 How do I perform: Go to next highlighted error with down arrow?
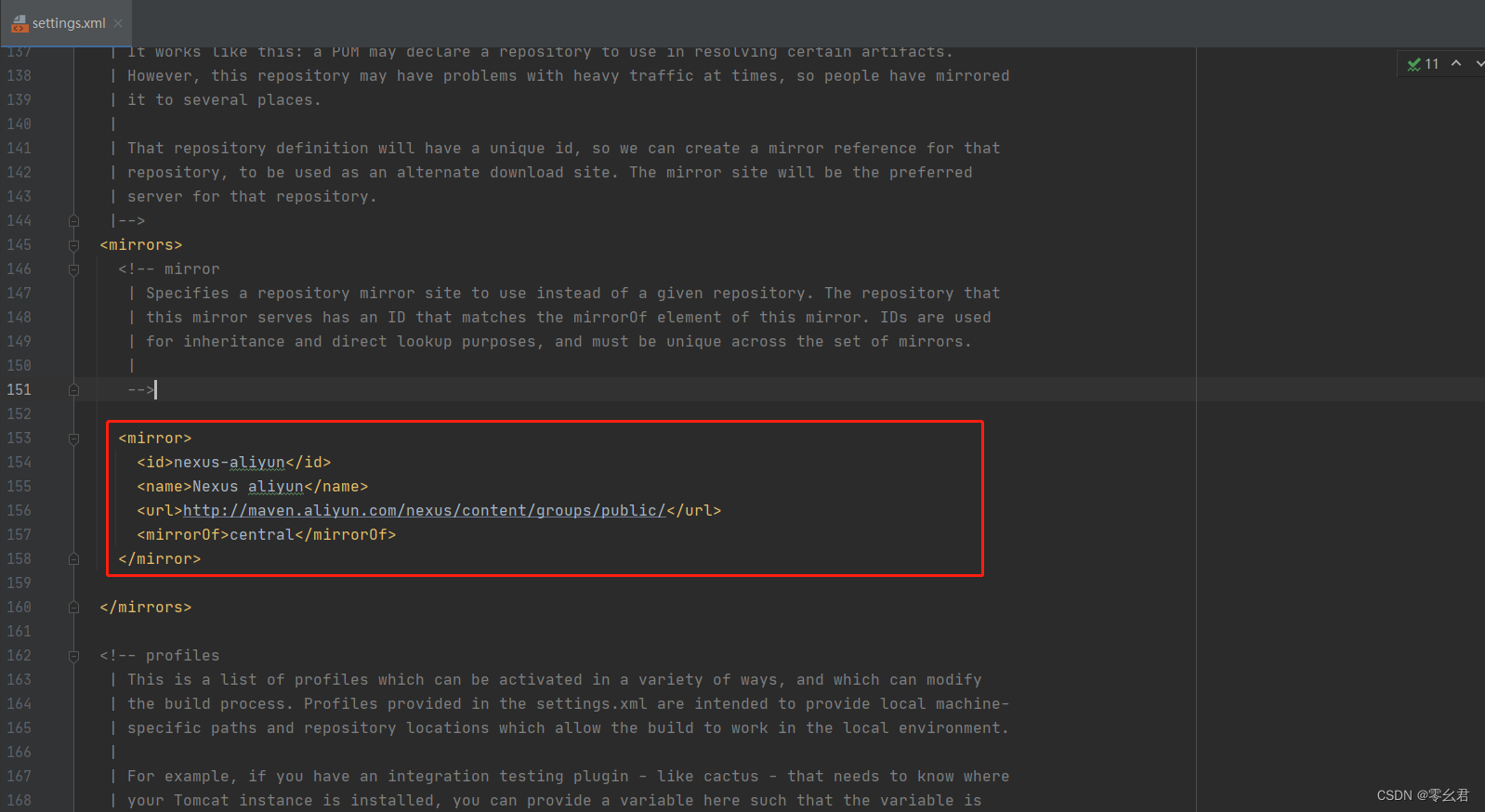click(1479, 63)
